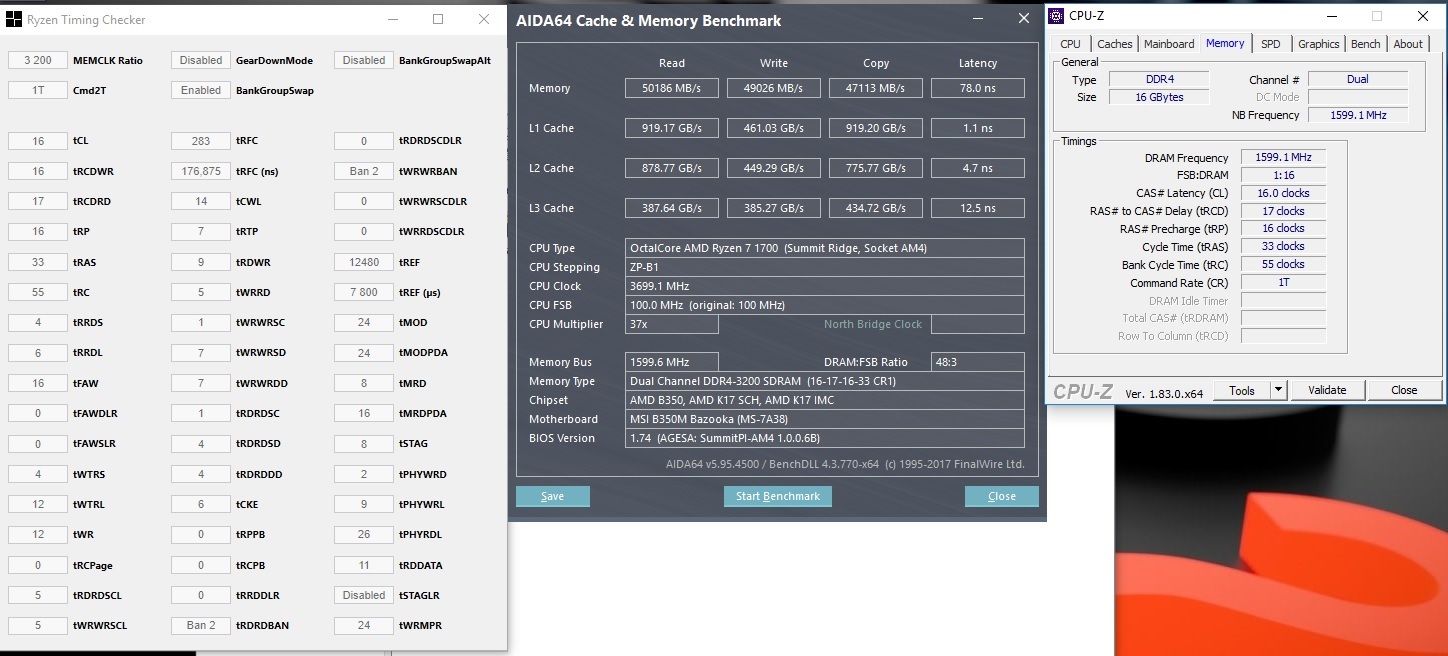1448x656 pixels.
Task: Click the Motherboard MSI B350M Bazooka field
Action: tap(825, 419)
